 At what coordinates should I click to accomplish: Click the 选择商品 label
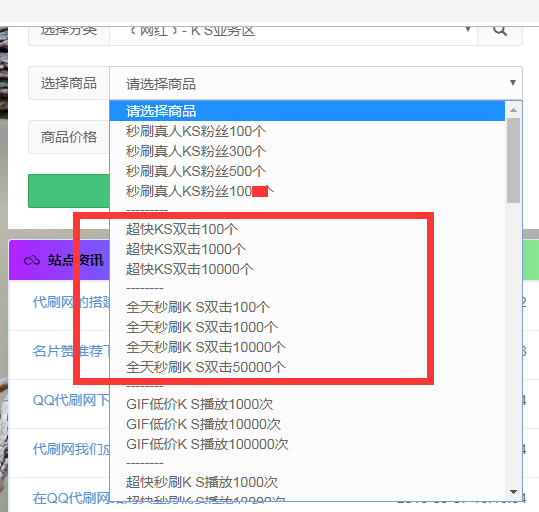coord(69,83)
